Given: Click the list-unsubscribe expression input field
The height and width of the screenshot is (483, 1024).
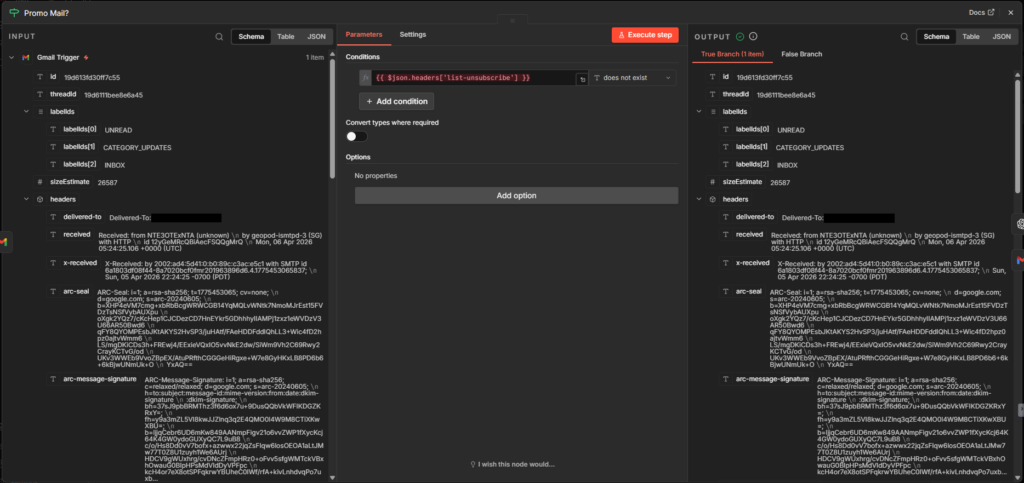Looking at the screenshot, I should [473, 78].
